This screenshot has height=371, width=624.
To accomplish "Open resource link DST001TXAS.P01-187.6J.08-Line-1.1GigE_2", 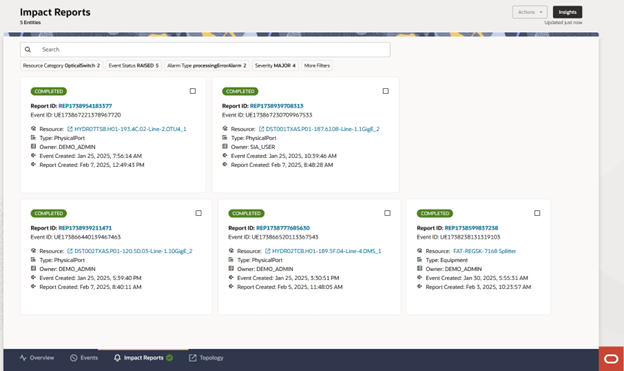I will pos(322,129).
